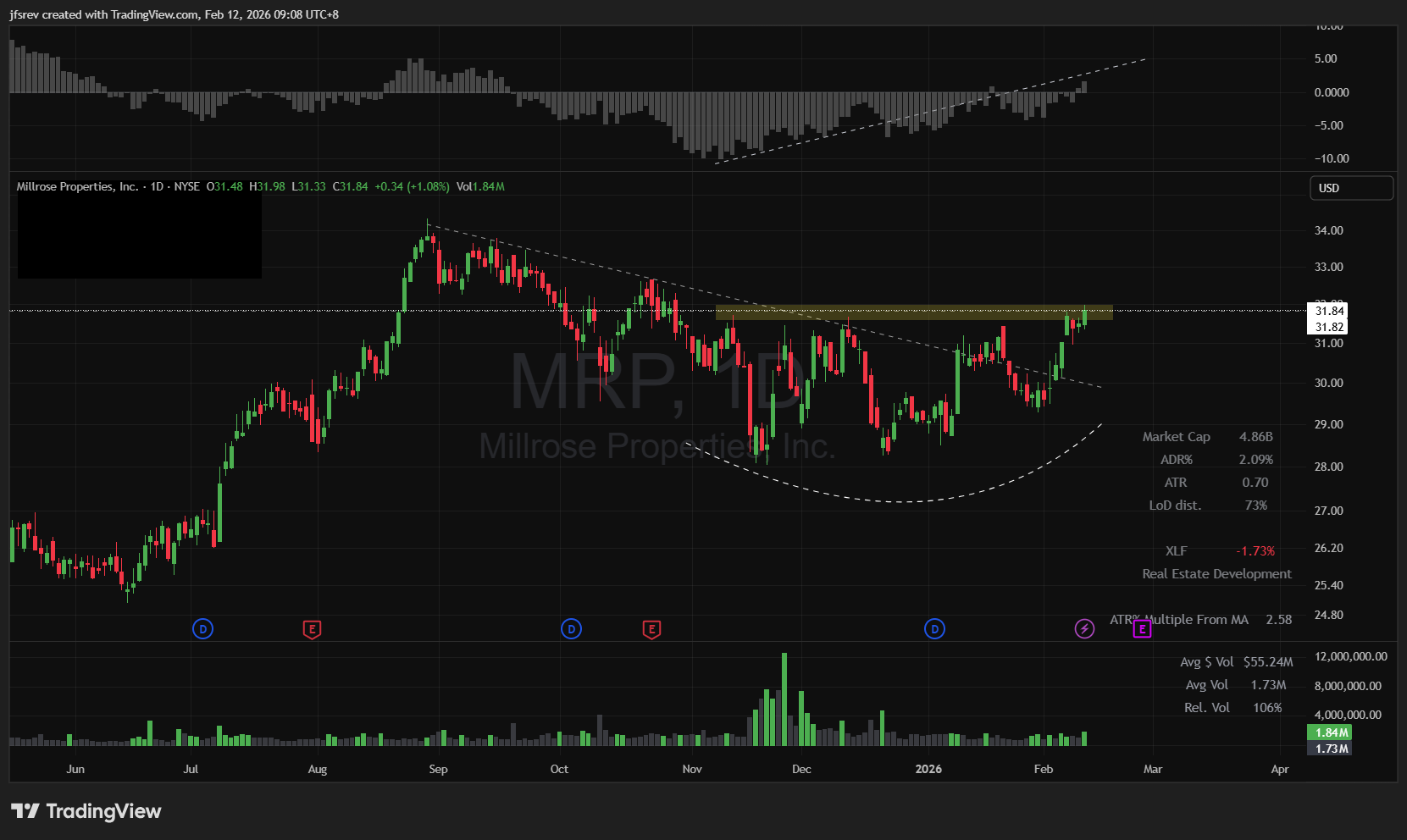Select the close value C31.84
1407x840 pixels.
350,186
